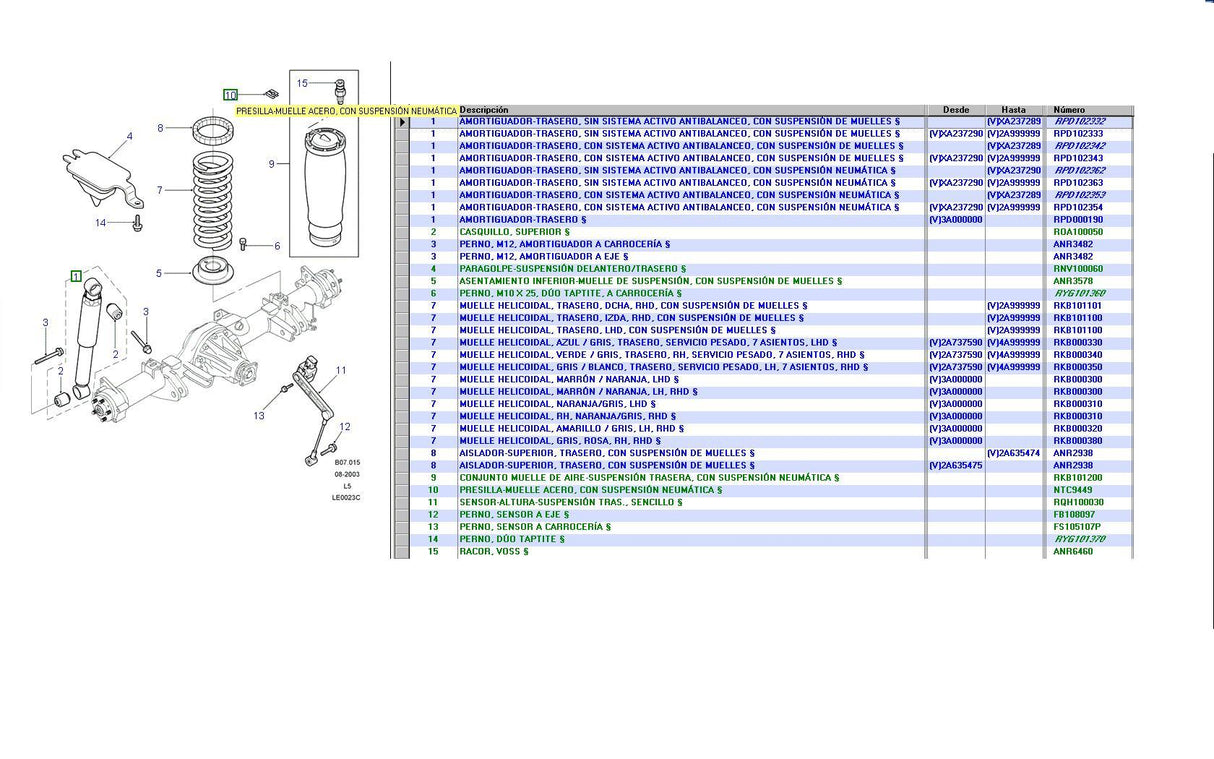The height and width of the screenshot is (759, 1214).
Task: Select PARAGOLPE-SUSPENSIÓN DELANTERO/TRASERO row
Action: pos(764,269)
